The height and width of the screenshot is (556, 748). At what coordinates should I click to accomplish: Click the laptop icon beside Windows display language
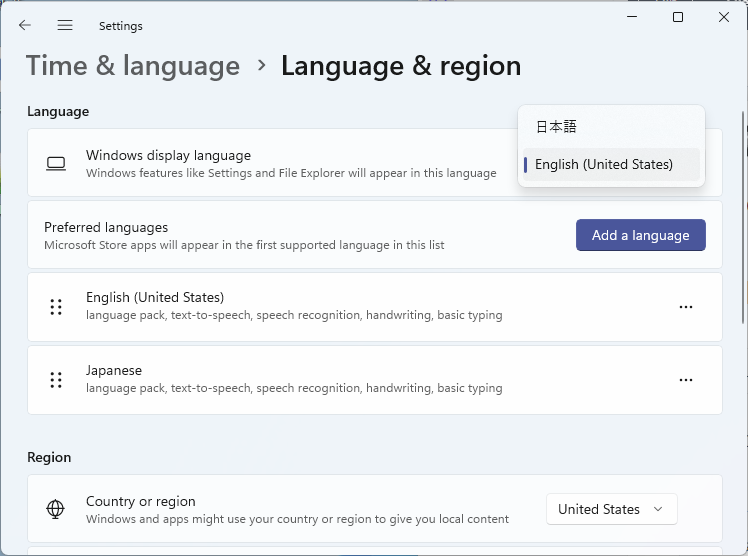pos(56,163)
